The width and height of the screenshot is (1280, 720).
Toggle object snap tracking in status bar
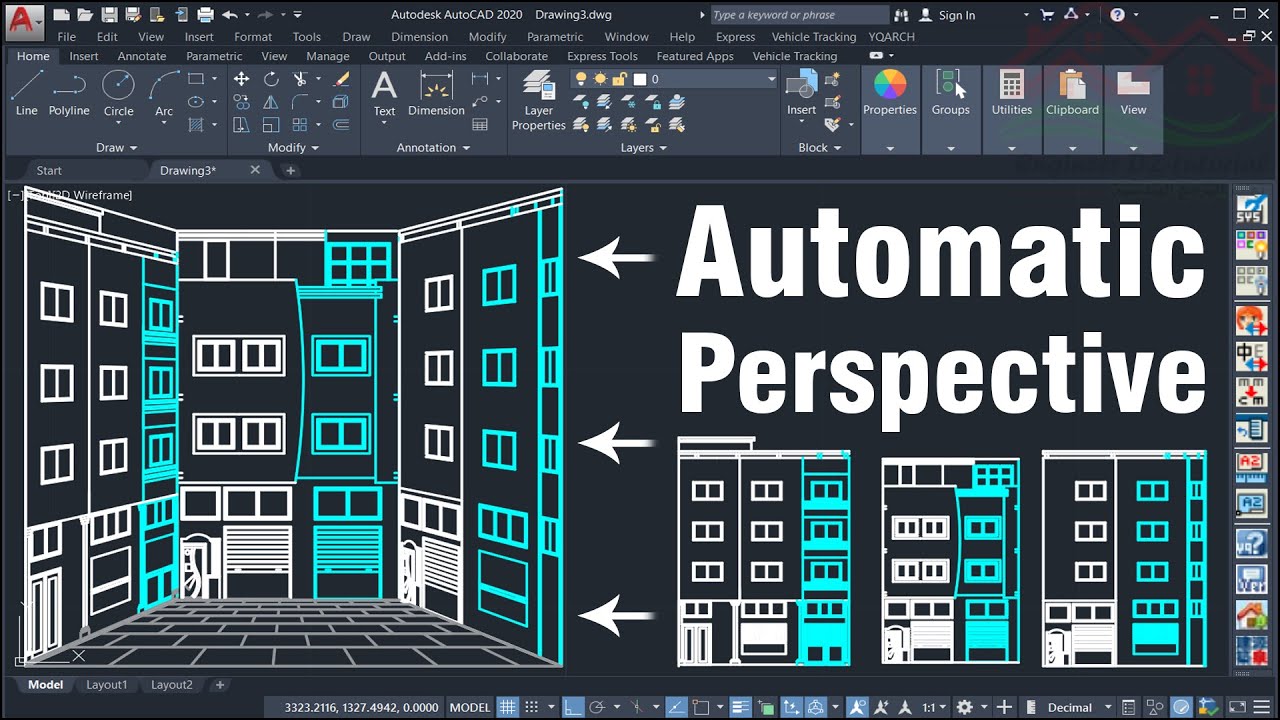pos(677,707)
